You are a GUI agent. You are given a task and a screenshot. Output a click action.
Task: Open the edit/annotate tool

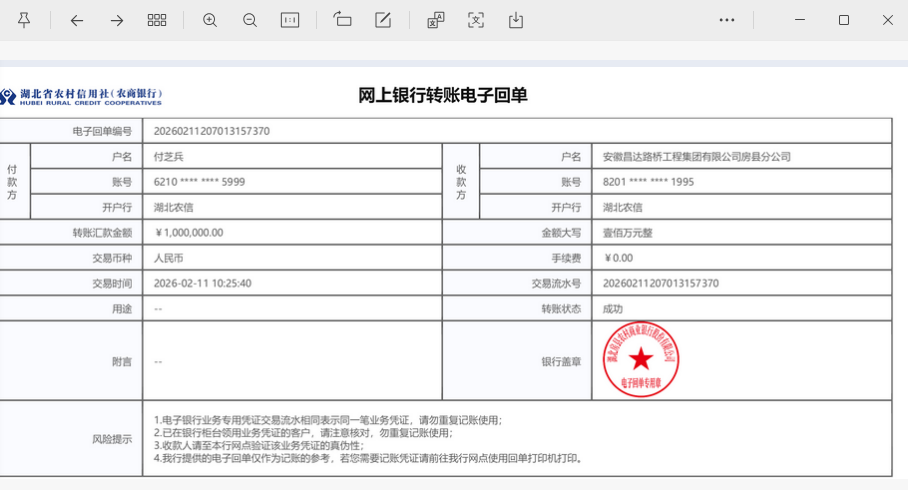point(383,20)
